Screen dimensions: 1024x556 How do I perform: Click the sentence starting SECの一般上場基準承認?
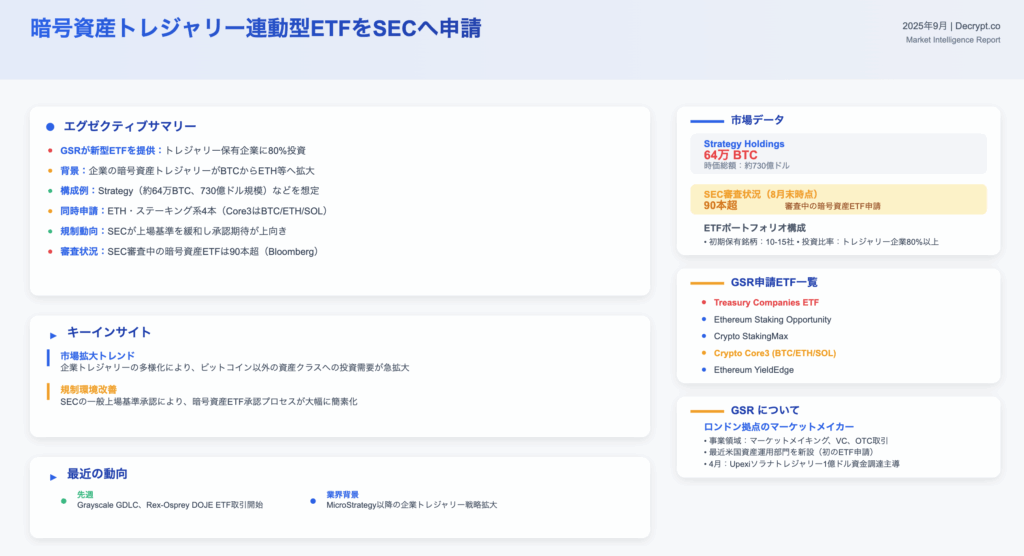coord(209,402)
